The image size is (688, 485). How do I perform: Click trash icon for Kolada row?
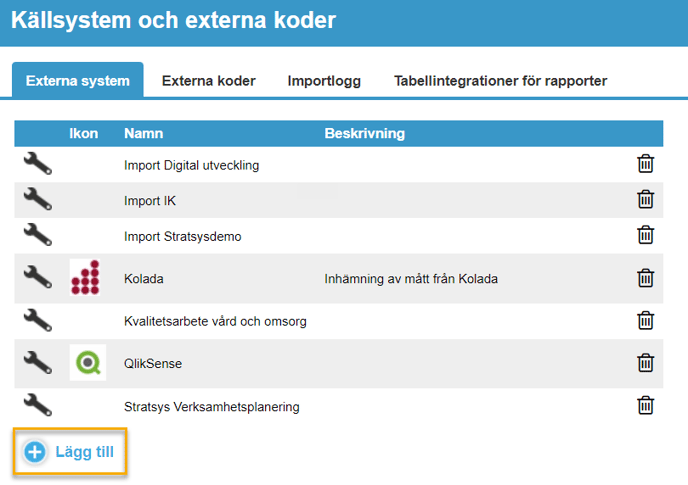[x=646, y=278]
